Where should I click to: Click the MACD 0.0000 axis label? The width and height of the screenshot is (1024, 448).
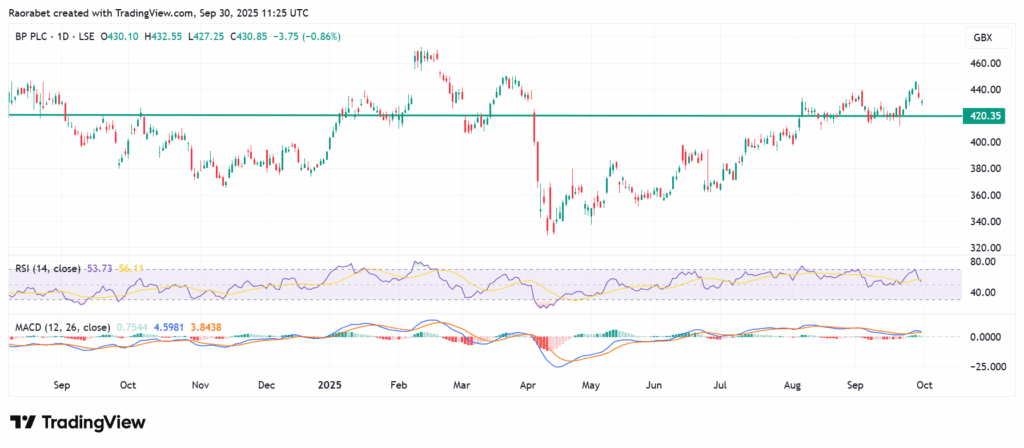point(983,337)
